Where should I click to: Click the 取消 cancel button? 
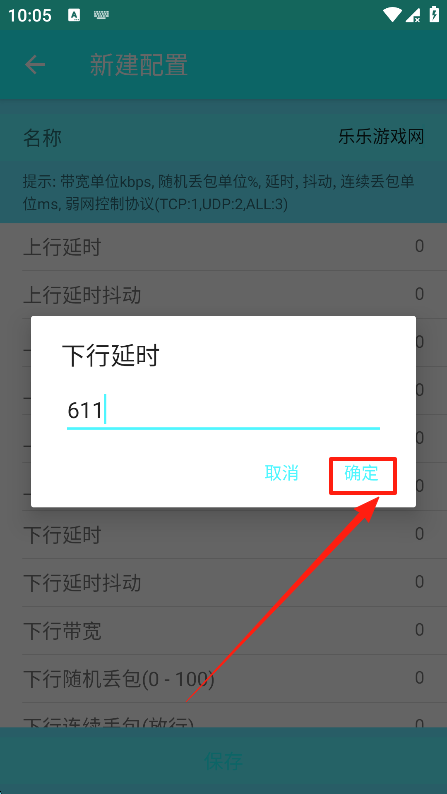[x=281, y=473]
